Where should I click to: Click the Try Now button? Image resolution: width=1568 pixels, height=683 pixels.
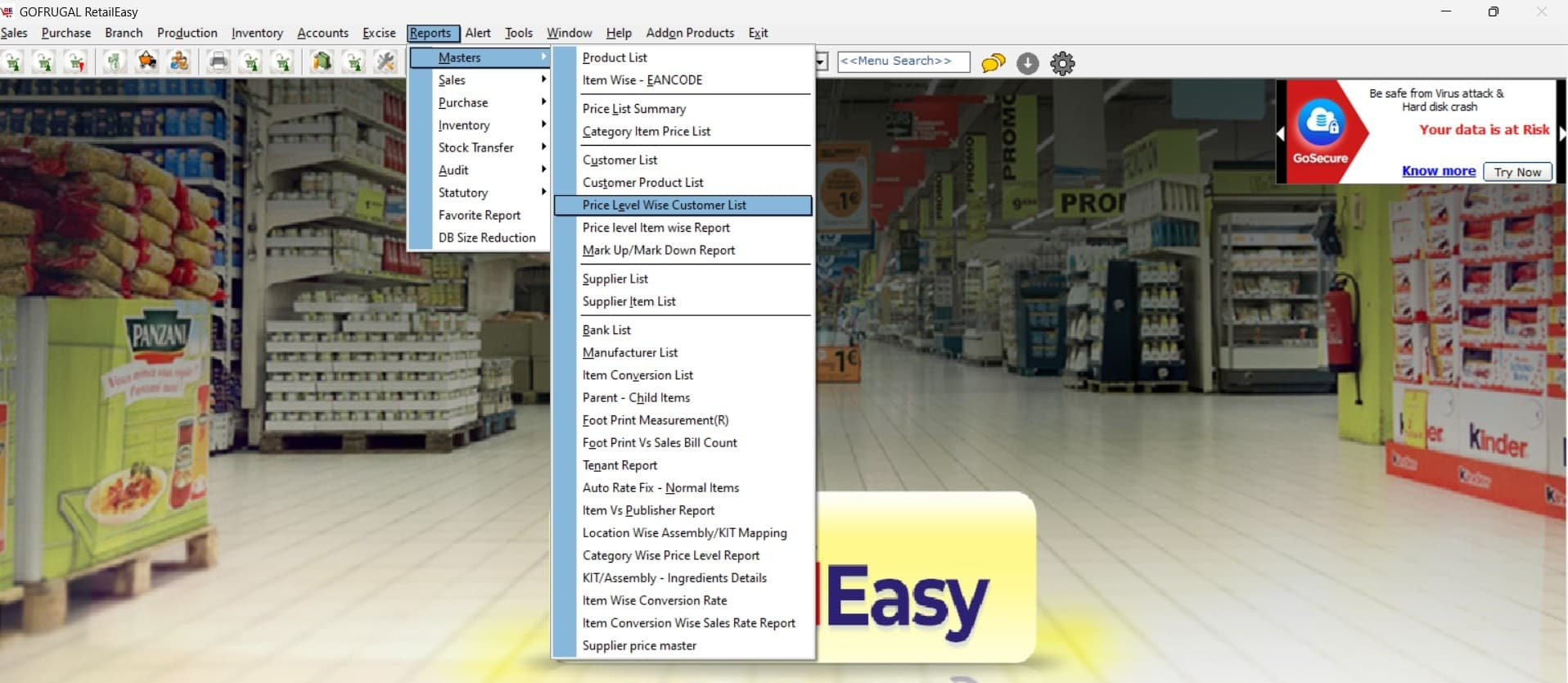1517,172
